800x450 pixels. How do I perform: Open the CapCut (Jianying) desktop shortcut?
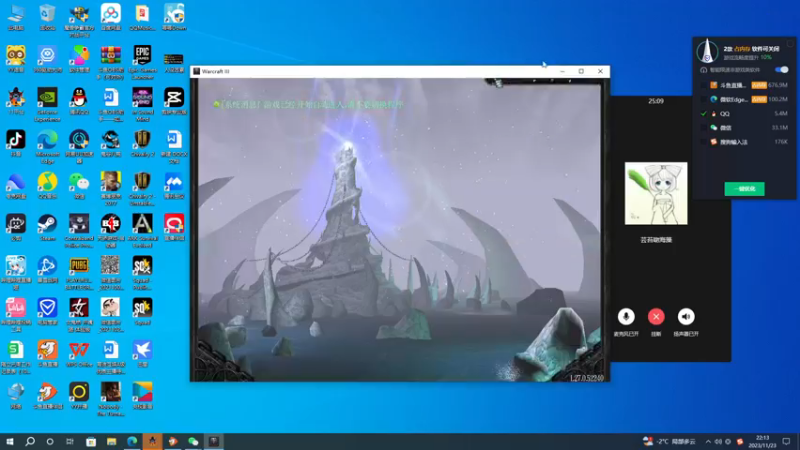(174, 101)
